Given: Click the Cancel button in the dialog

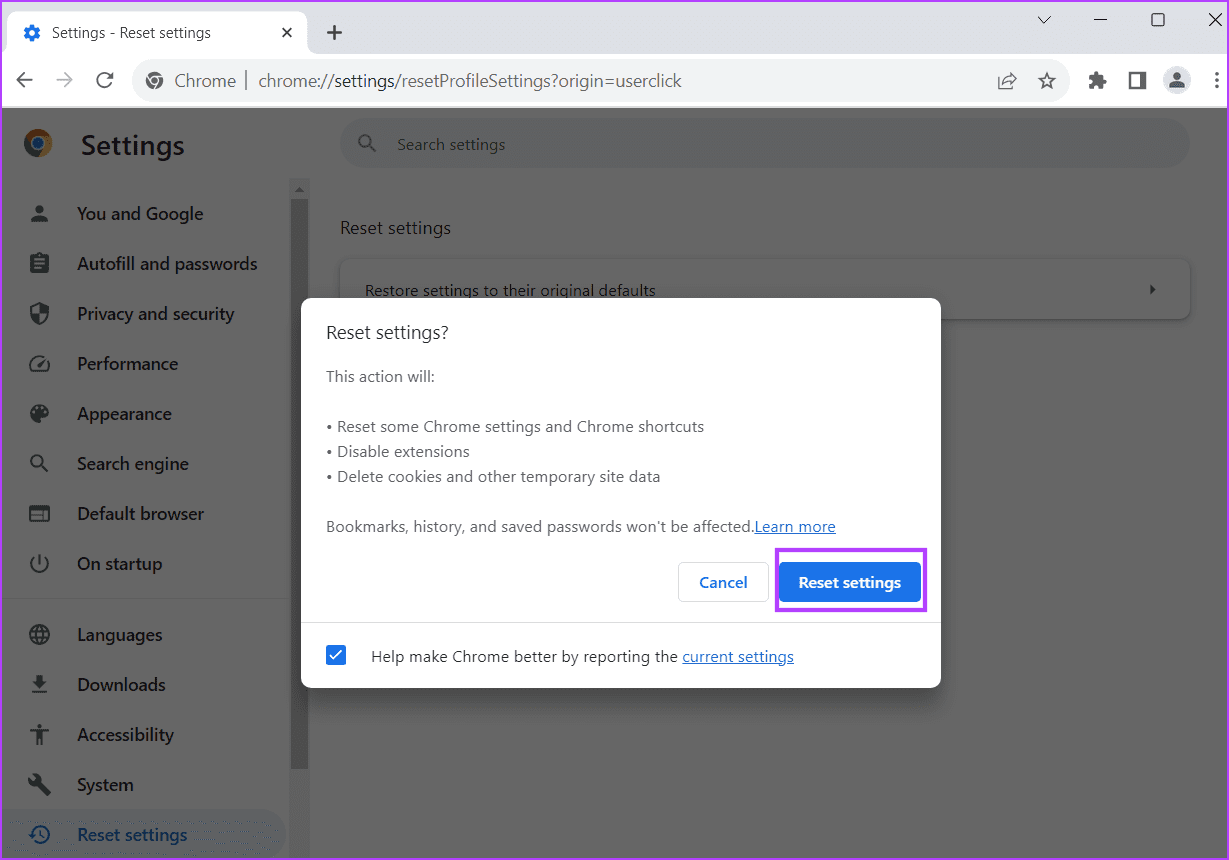Looking at the screenshot, I should click(723, 582).
